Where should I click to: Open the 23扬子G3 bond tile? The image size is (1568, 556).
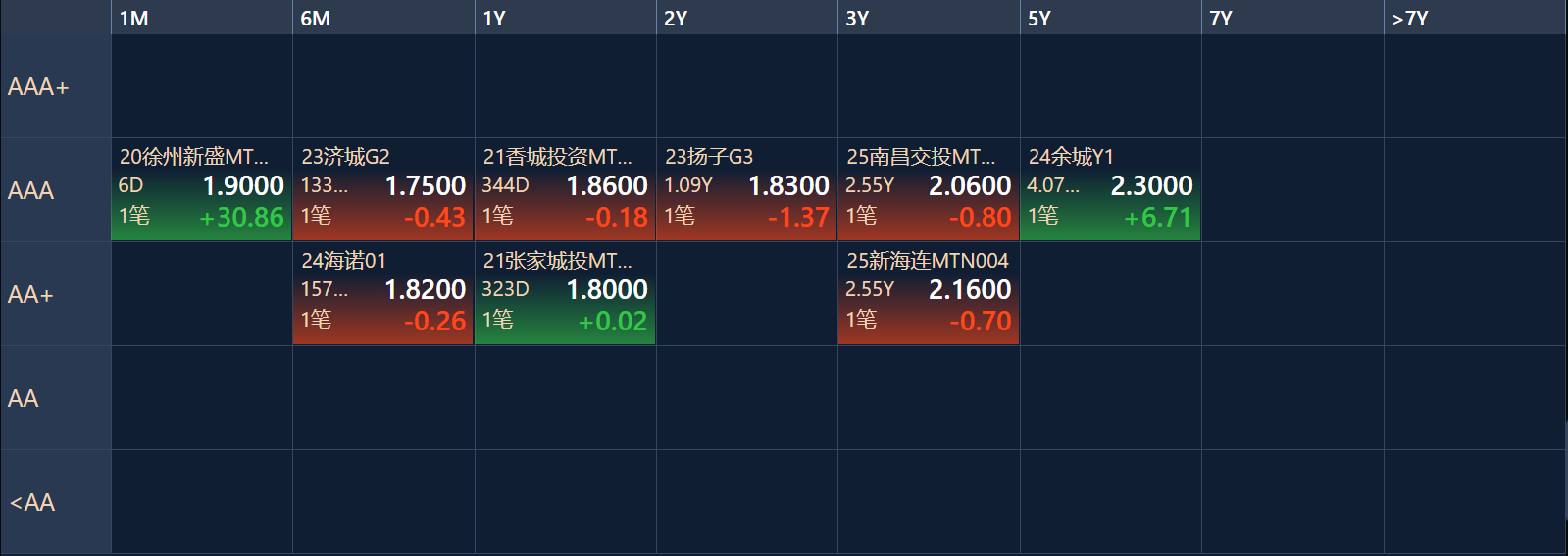[747, 189]
